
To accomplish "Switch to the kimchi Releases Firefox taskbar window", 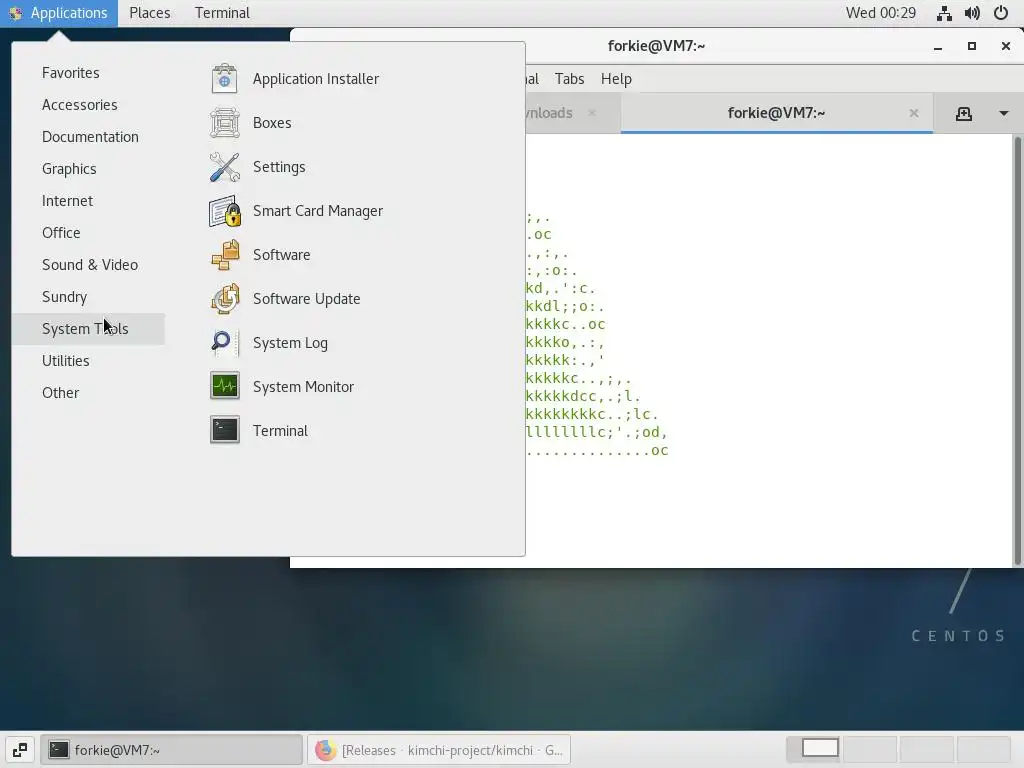I will click(439, 750).
